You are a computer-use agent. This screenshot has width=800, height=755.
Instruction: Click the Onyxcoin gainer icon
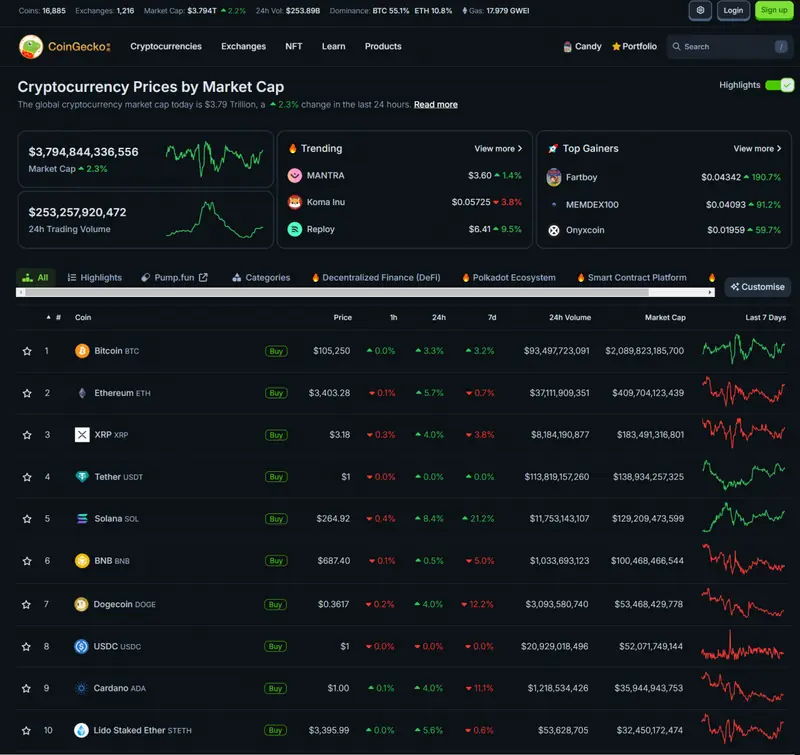point(554,230)
